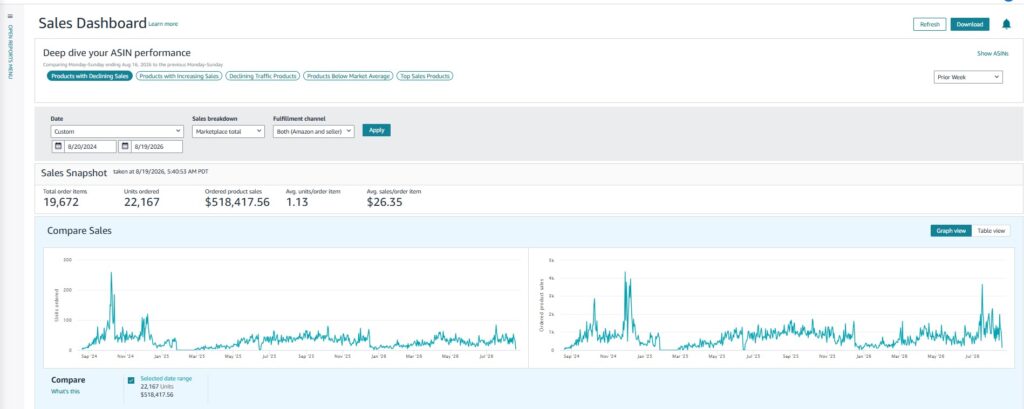1024x409 pixels.
Task: Click the Ordered product sales chart
Action: tap(772, 307)
